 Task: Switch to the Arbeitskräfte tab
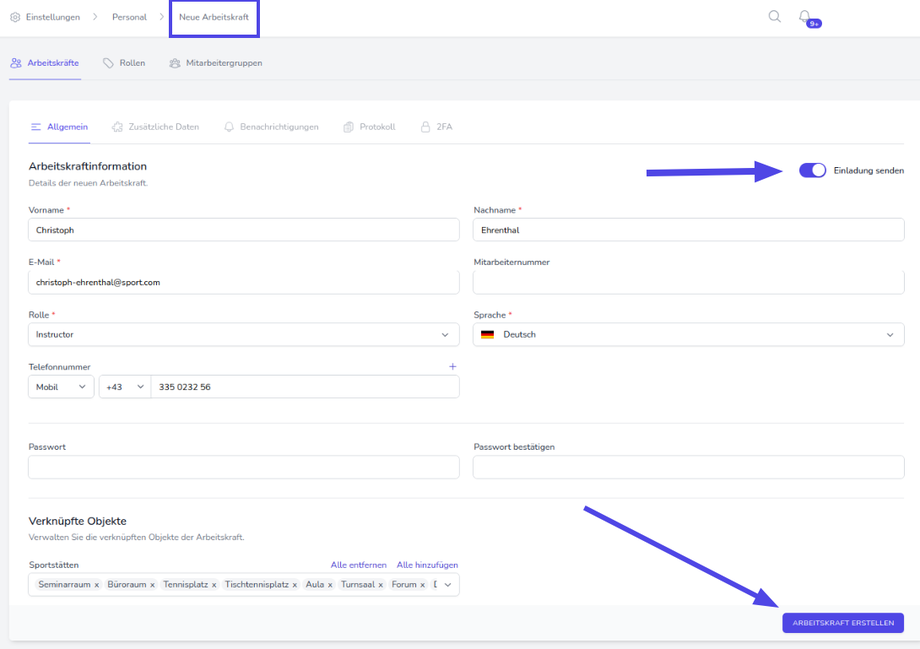point(45,63)
